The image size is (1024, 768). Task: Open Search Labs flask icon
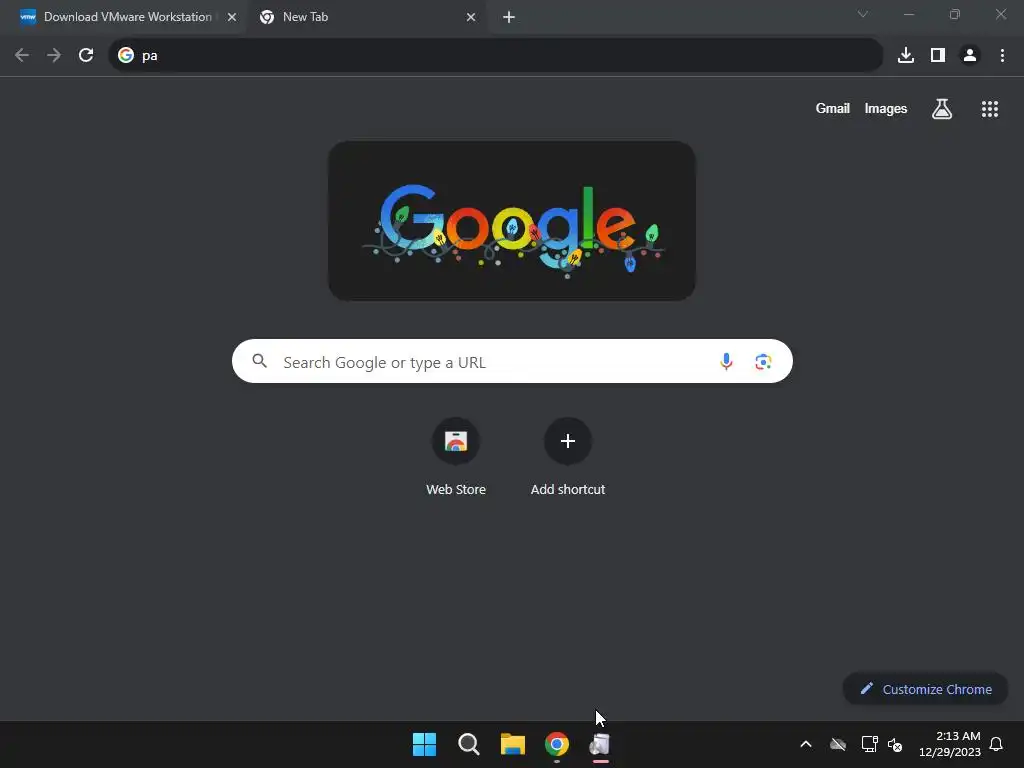pos(942,108)
